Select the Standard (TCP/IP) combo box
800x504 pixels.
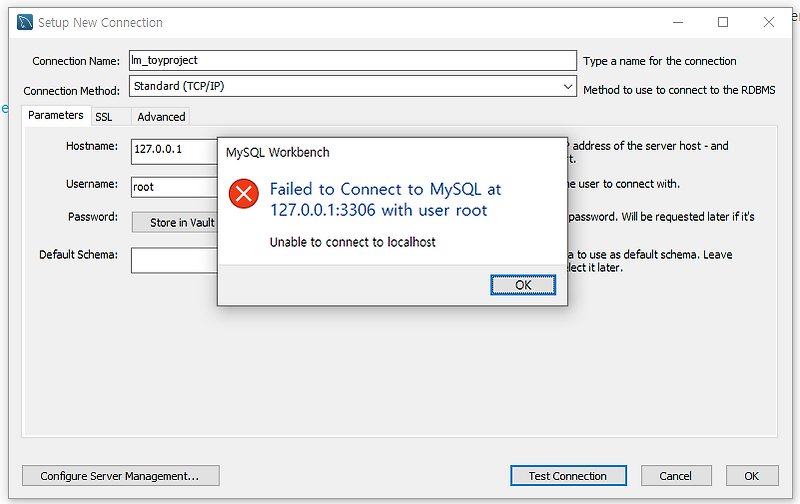click(353, 86)
